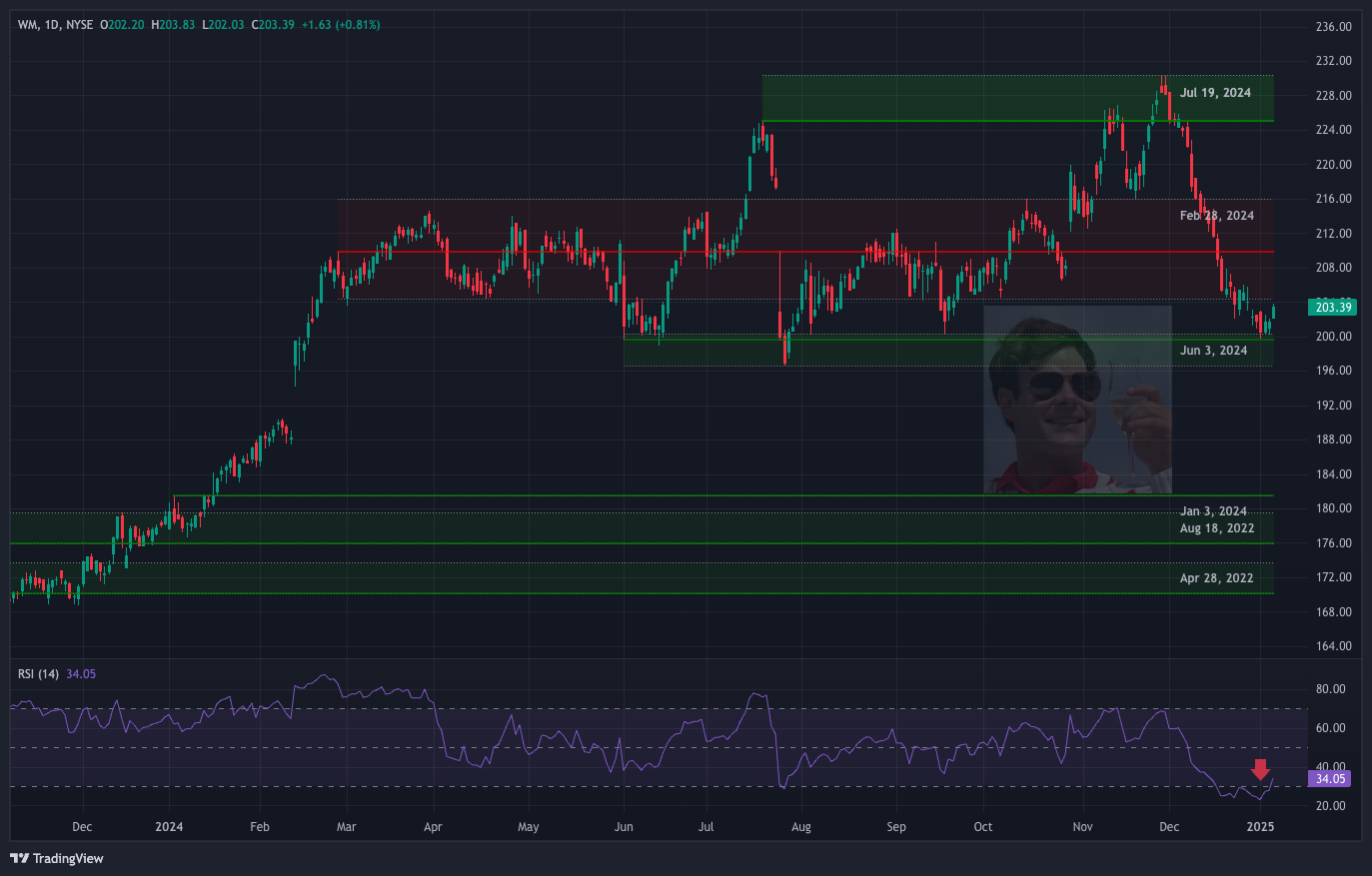
Task: Click the Jun 3, 2024 zone label
Action: click(x=1213, y=351)
